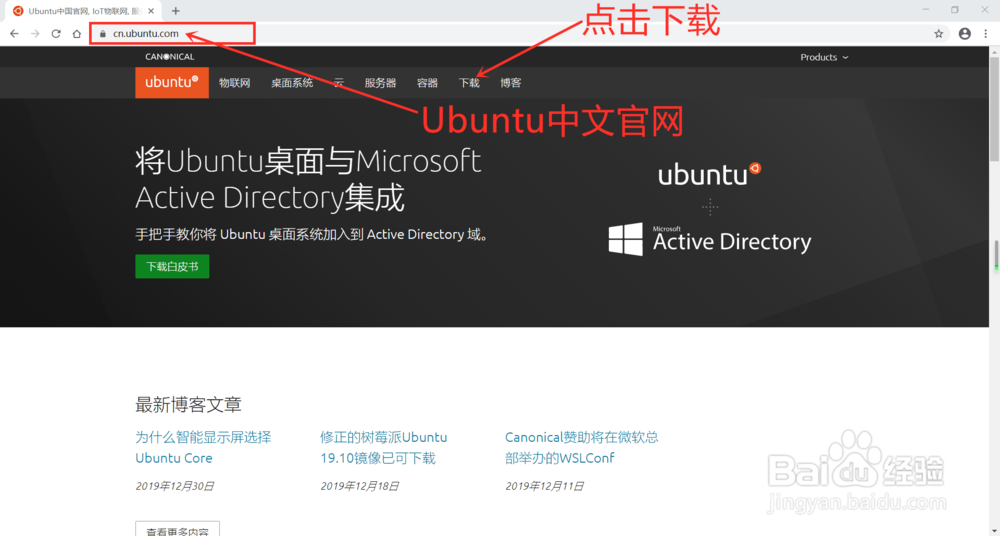Click the Canonical logo
Viewport: 1000px width, 536px height.
click(x=170, y=57)
